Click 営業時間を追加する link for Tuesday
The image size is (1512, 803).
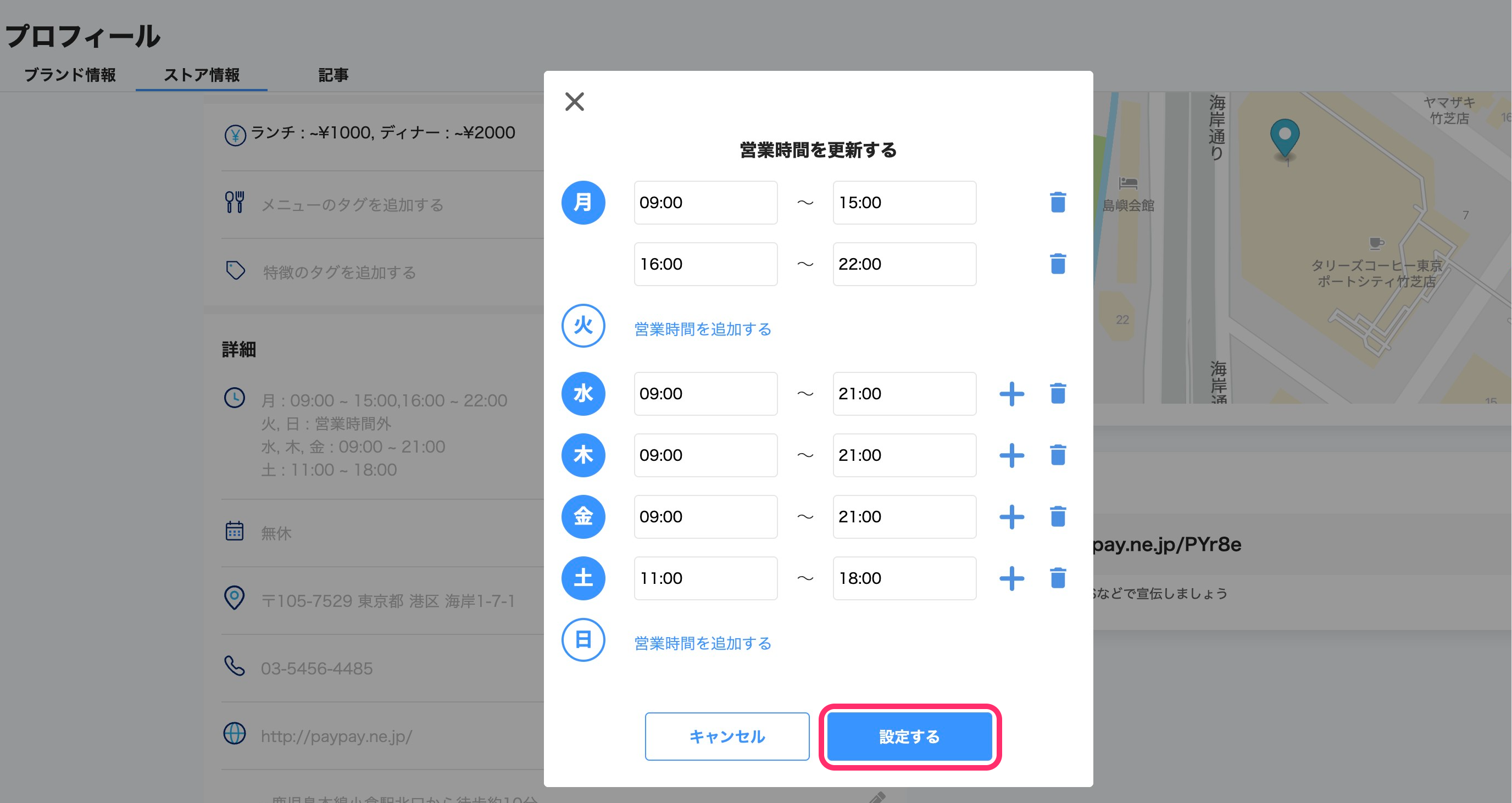[703, 330]
